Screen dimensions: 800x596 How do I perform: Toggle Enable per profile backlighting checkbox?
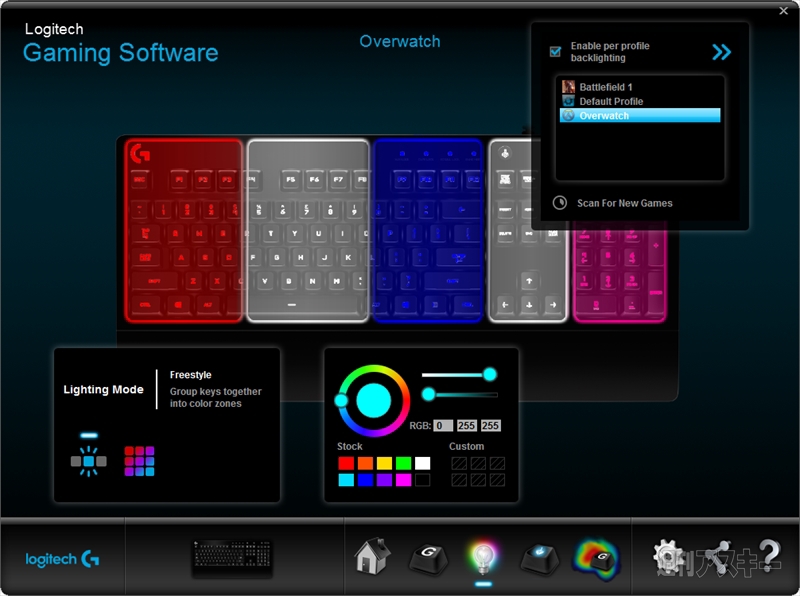pos(556,51)
